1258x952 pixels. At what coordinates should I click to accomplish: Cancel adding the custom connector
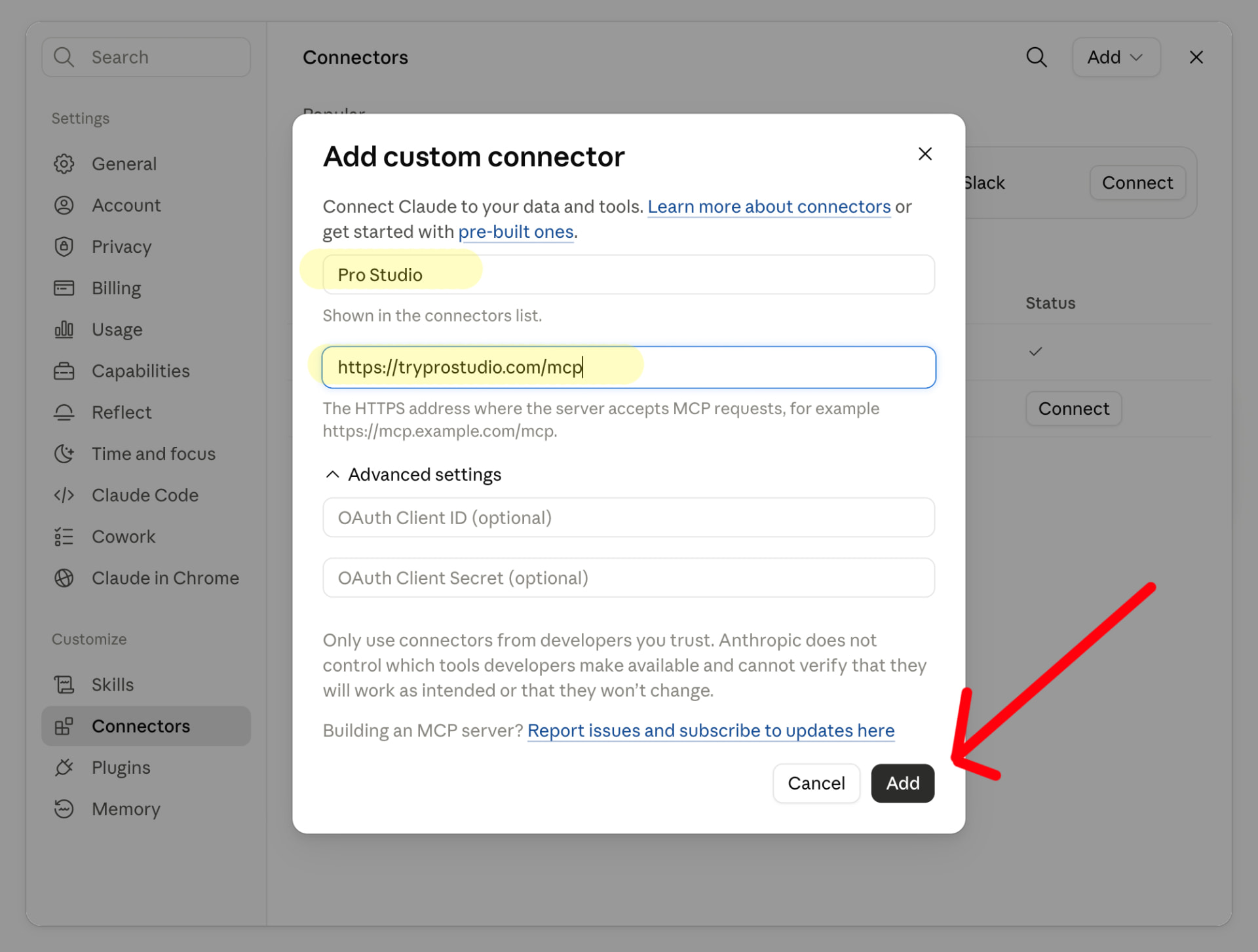tap(816, 783)
